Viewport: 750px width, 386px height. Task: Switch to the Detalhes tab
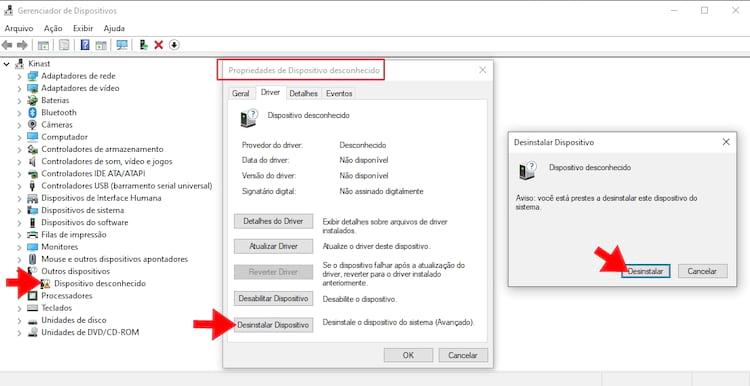pos(303,94)
